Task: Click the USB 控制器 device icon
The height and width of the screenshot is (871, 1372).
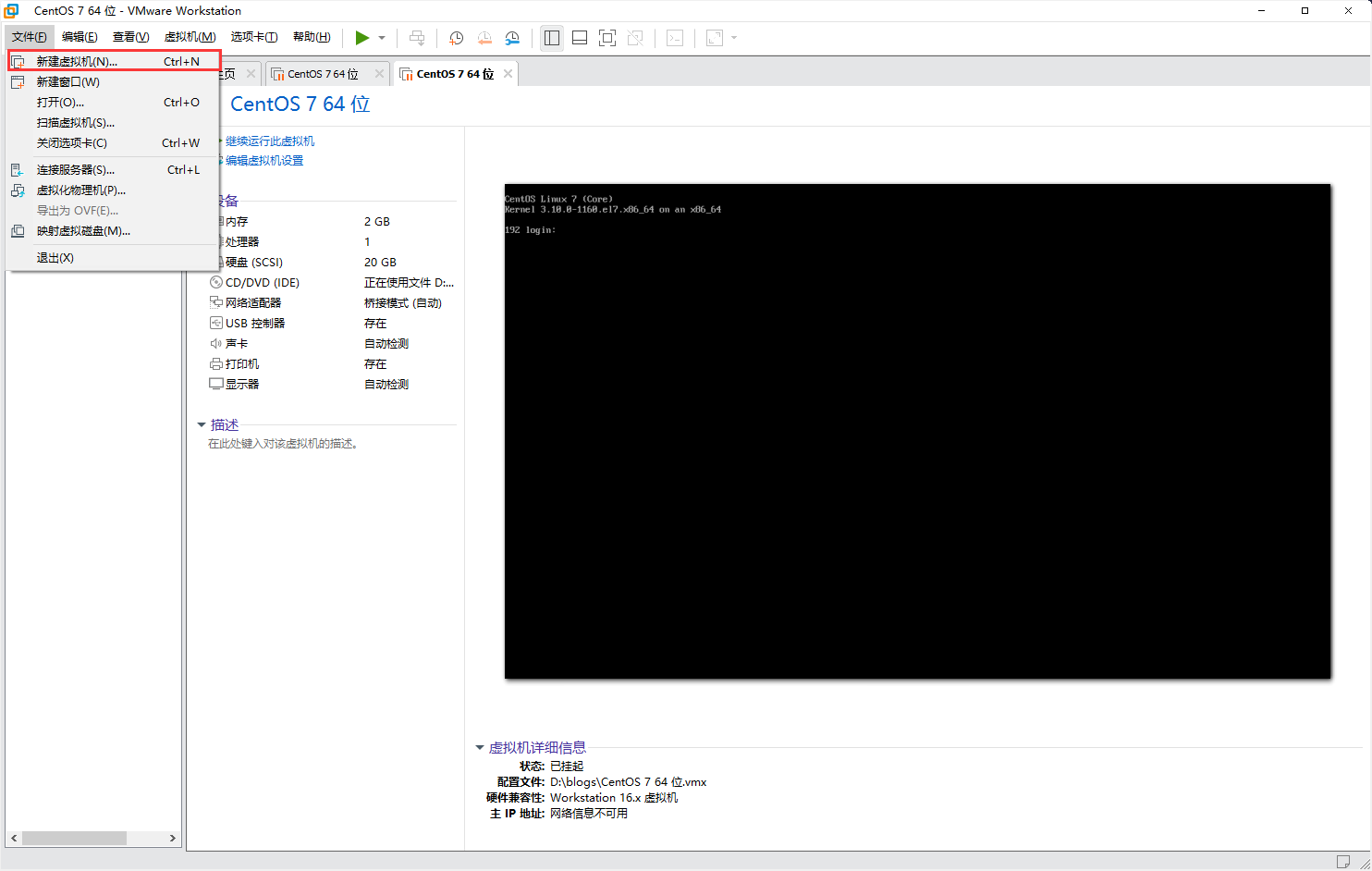Action: click(215, 323)
